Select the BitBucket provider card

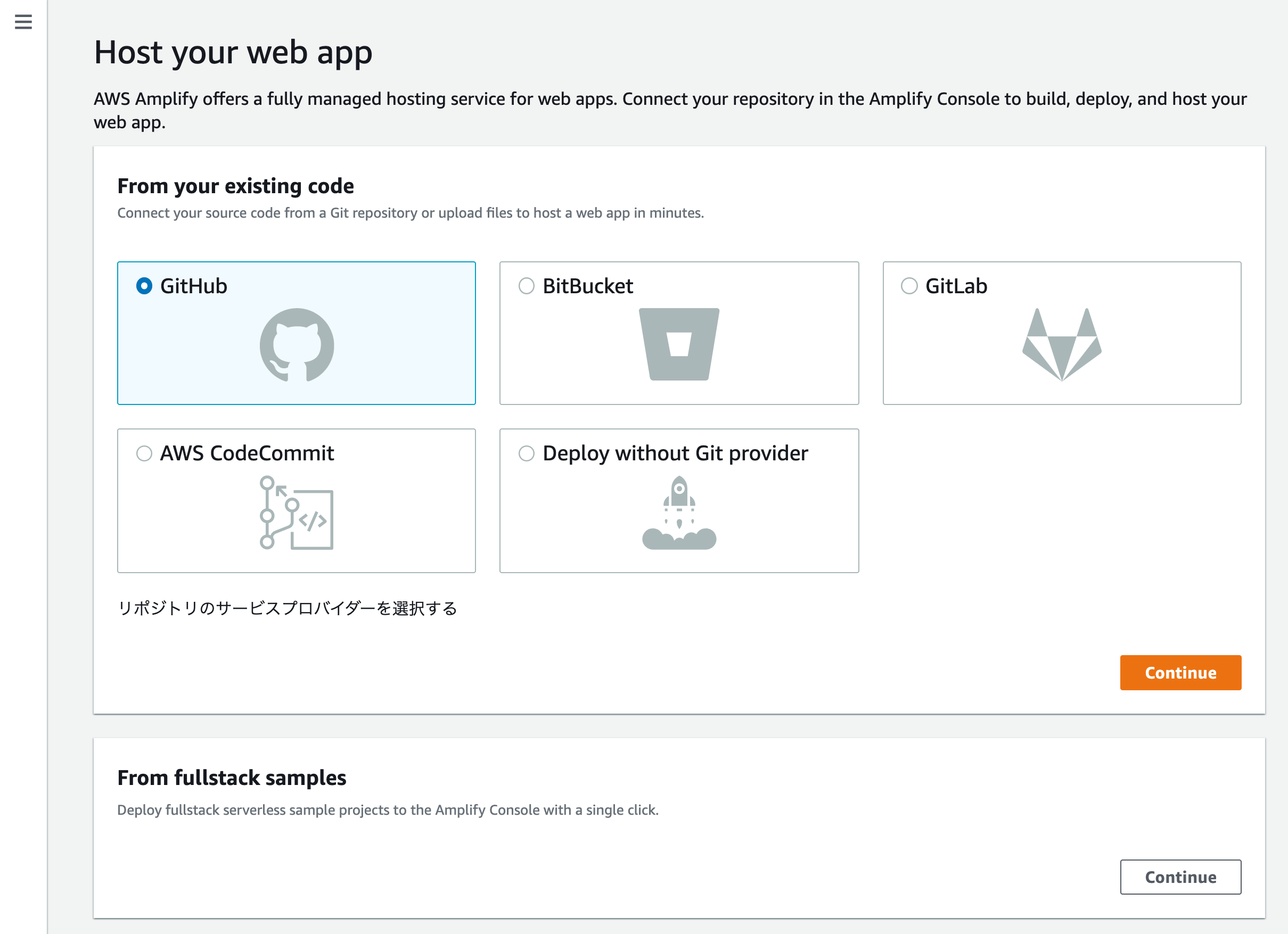tap(679, 333)
